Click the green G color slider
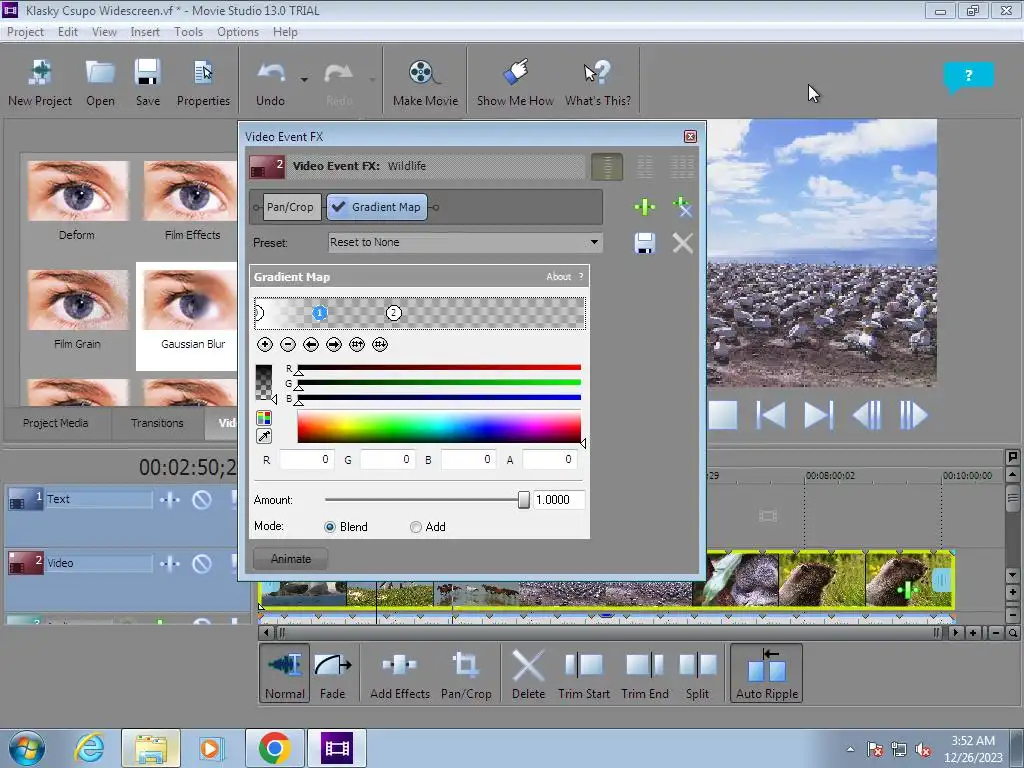Image resolution: width=1024 pixels, height=768 pixels. tap(439, 383)
